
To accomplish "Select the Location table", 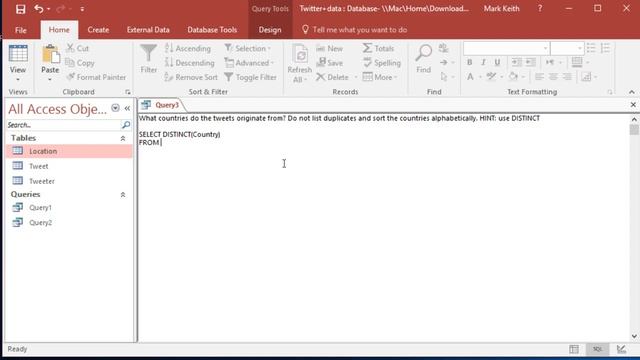I will click(x=69, y=151).
